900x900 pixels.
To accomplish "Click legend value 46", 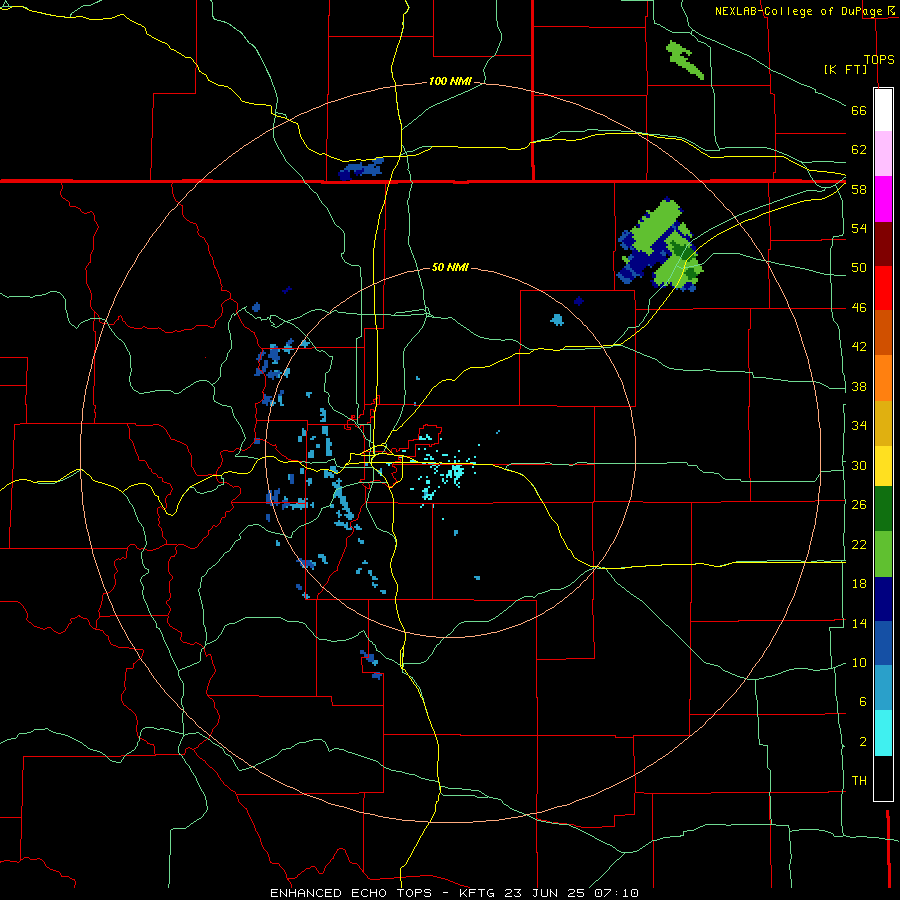I will (859, 308).
